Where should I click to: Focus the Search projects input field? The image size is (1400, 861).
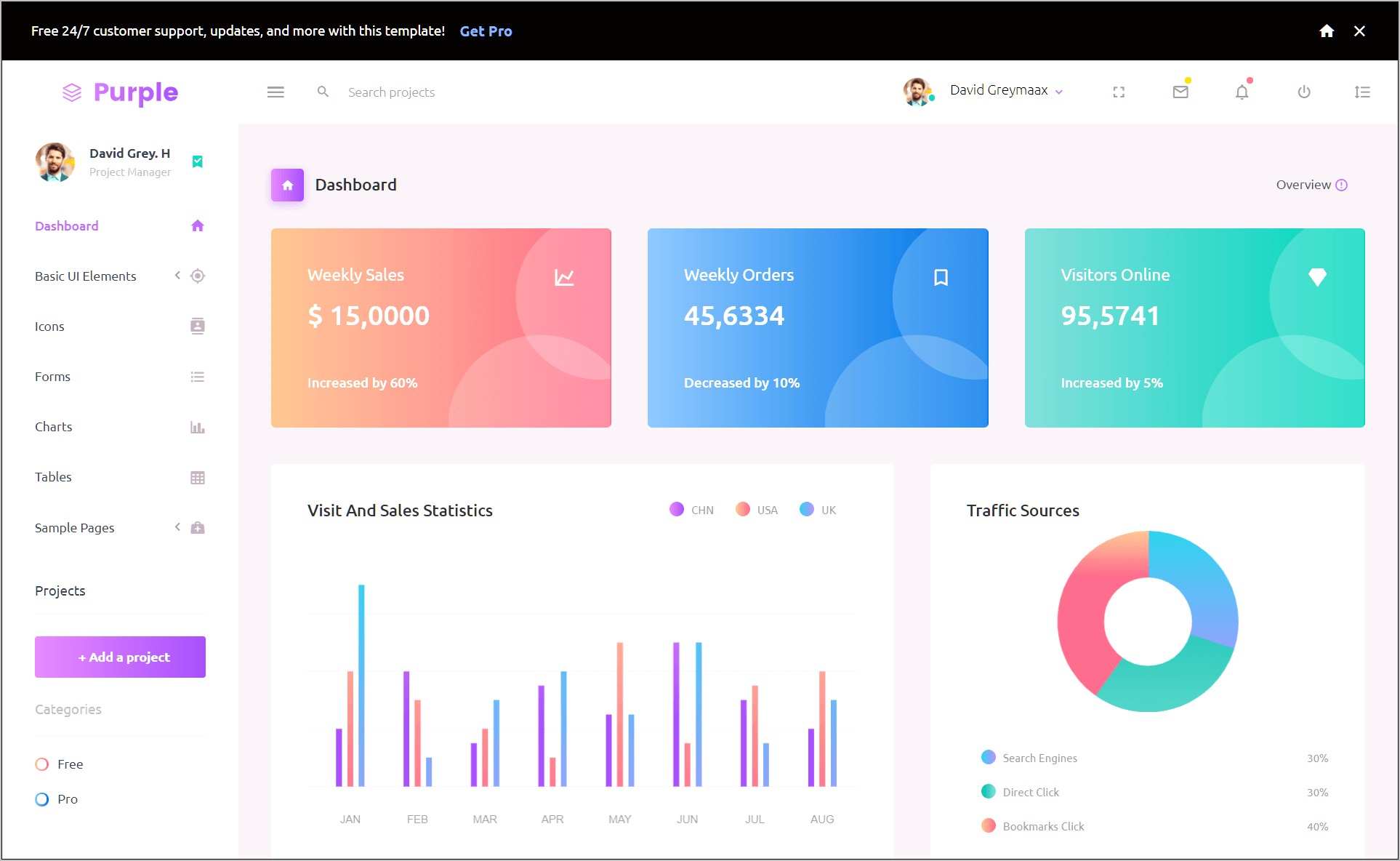[x=391, y=92]
